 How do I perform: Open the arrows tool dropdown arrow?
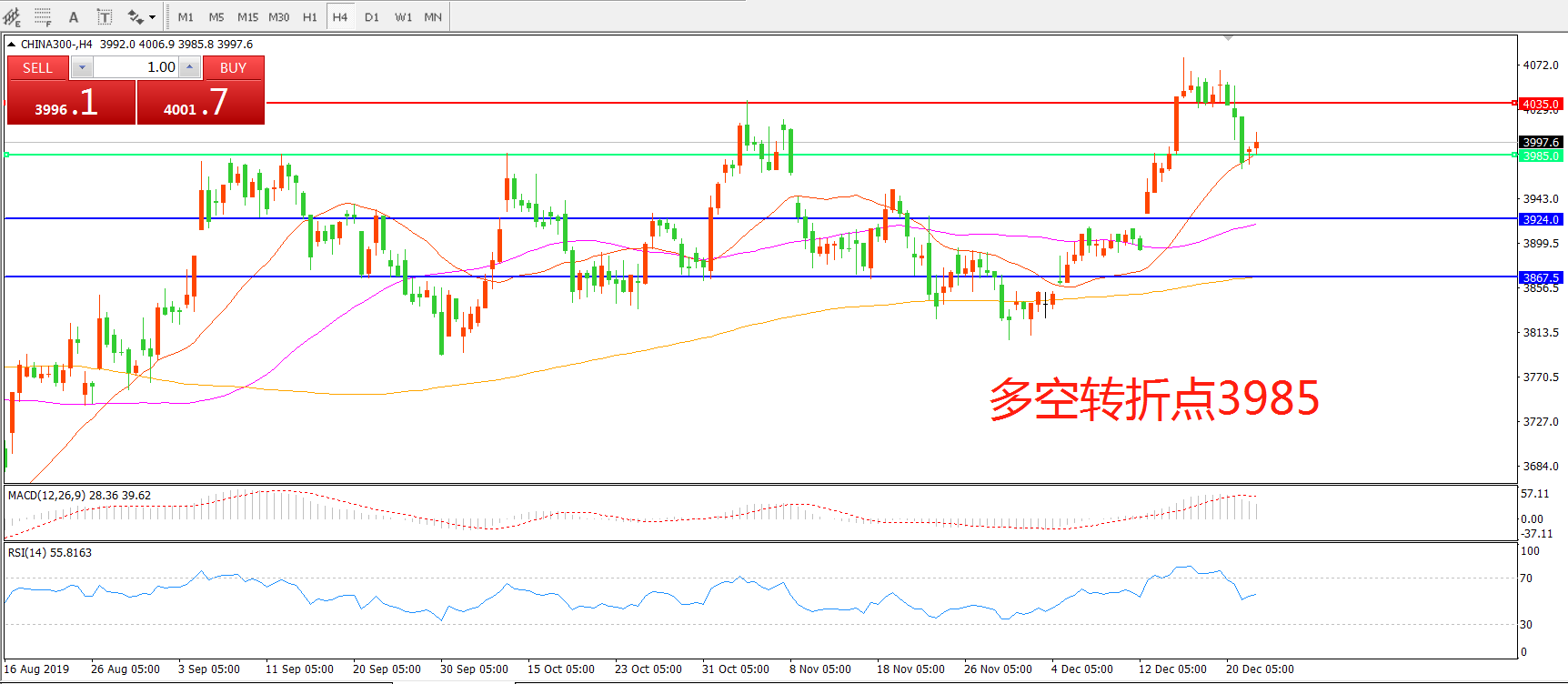coord(152,16)
